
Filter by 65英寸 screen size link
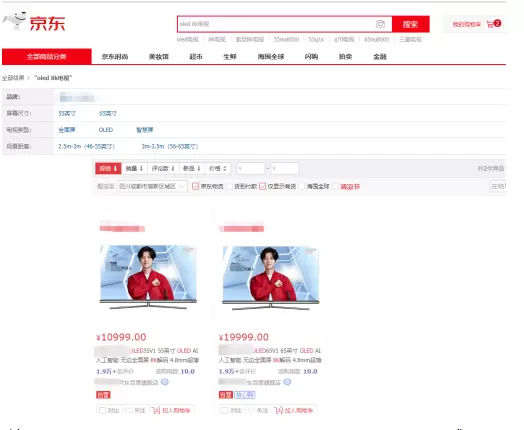(108, 114)
